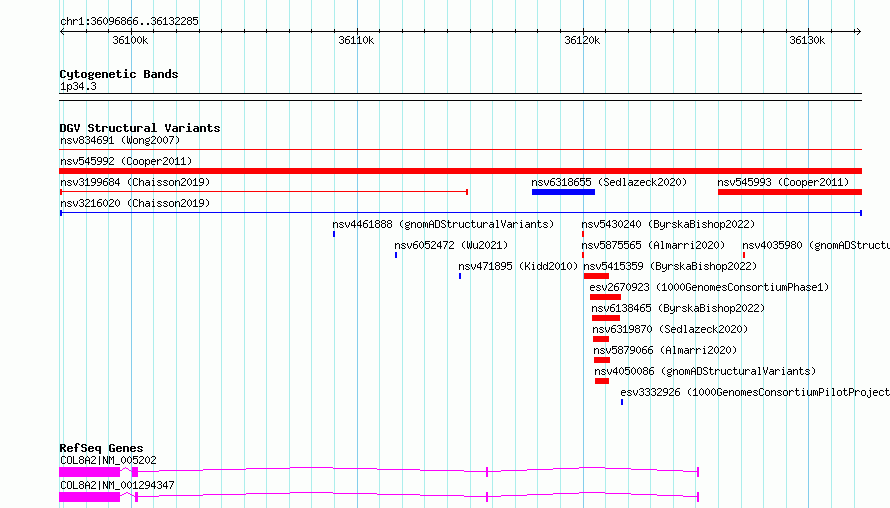
Task: Click the red bar under nsv5415359
Action: click(x=596, y=276)
